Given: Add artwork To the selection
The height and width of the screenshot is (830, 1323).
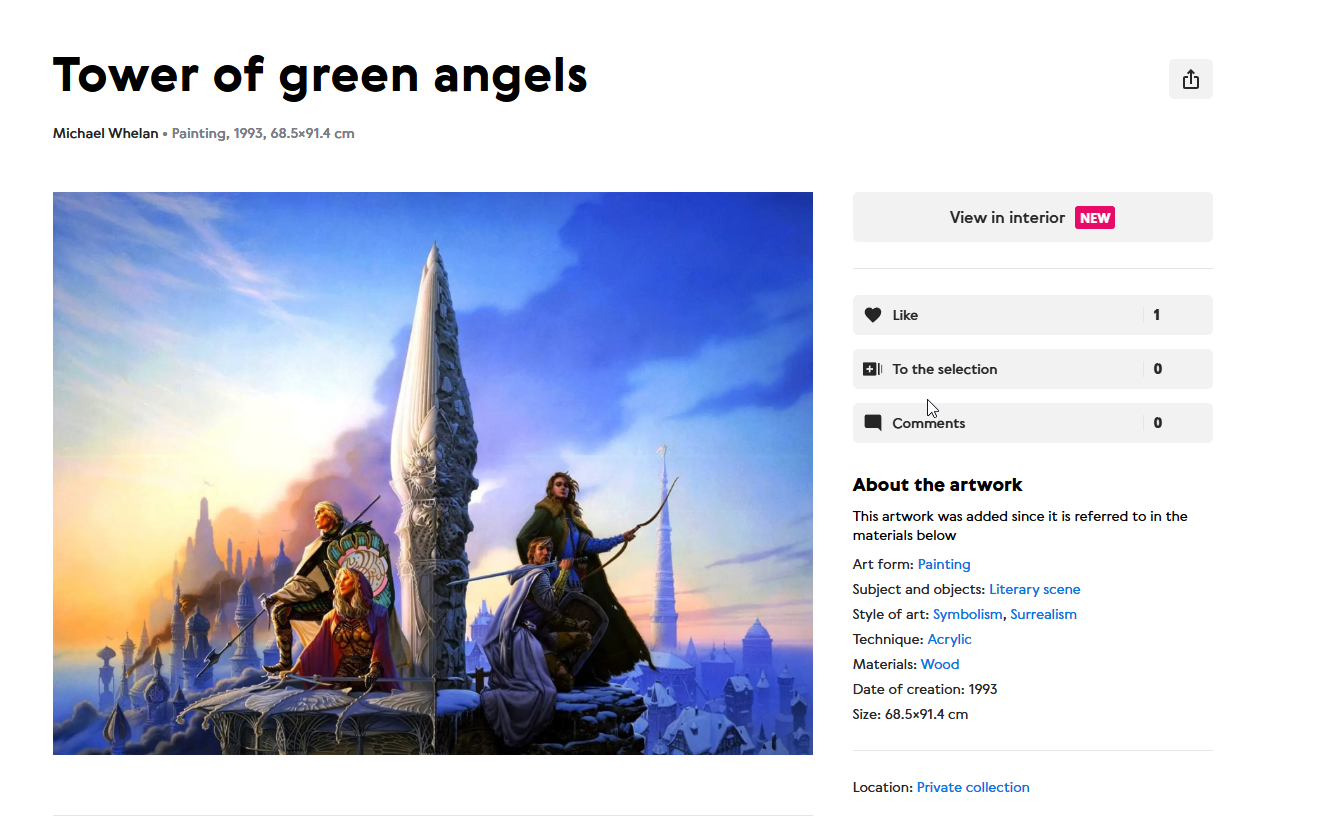Looking at the screenshot, I should point(1032,369).
